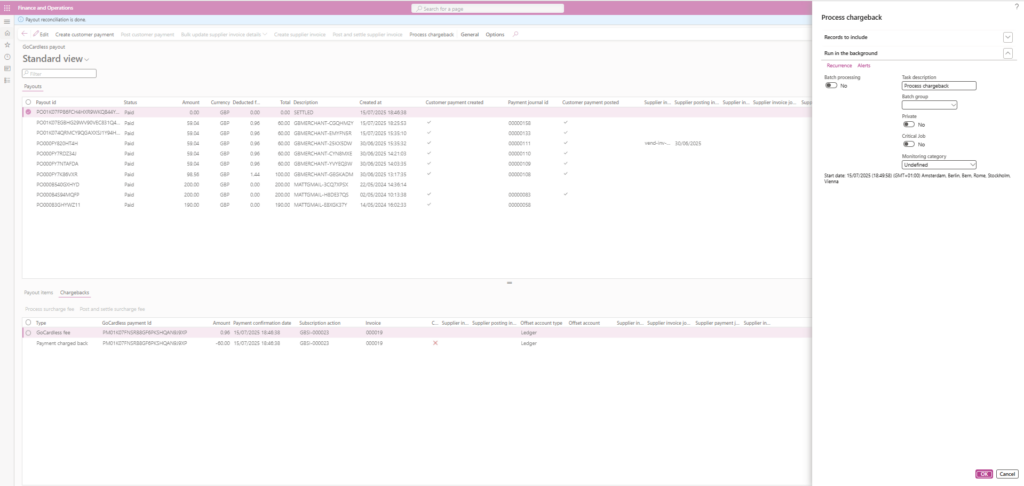1024x486 pixels.
Task: Toggle Batch processing switch
Action: click(831, 86)
